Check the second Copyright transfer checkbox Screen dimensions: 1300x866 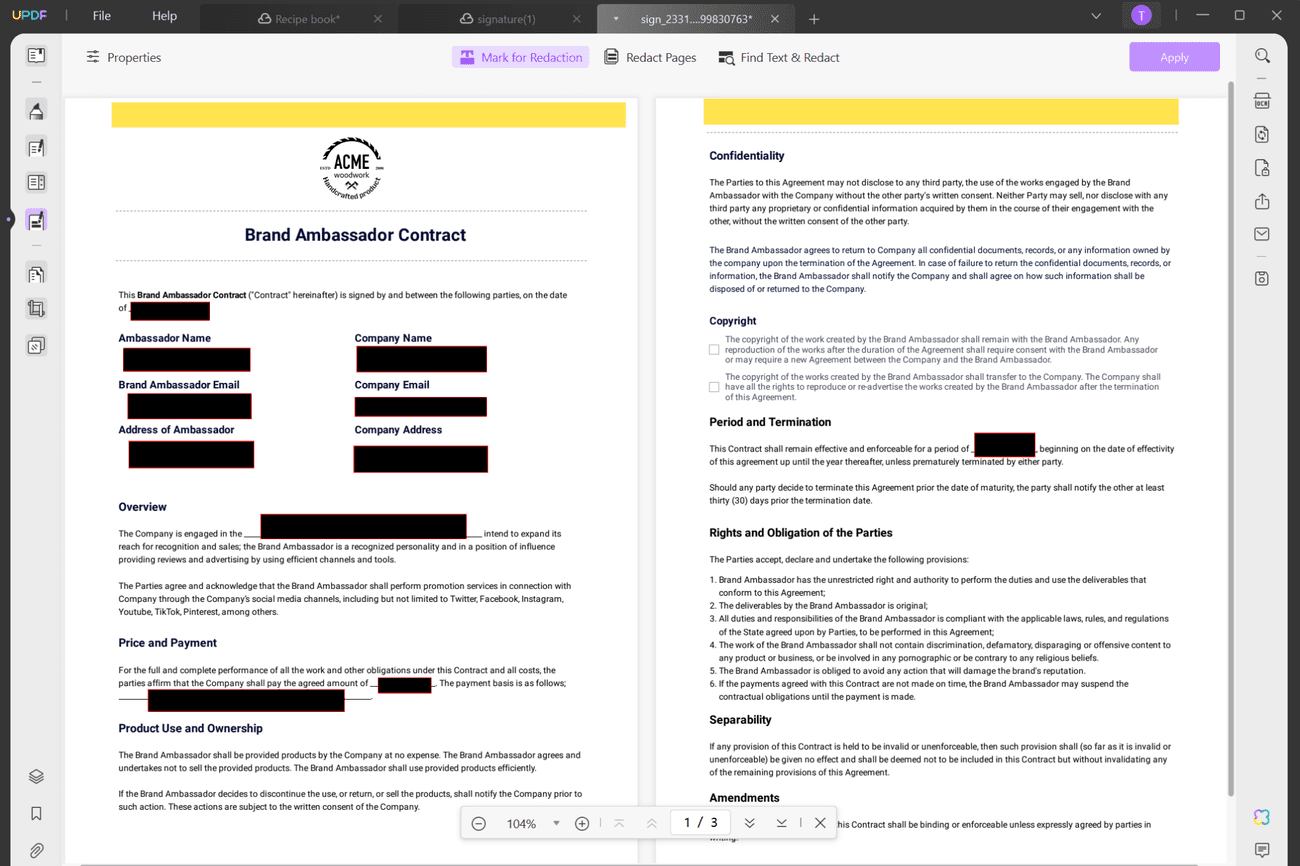coord(714,386)
